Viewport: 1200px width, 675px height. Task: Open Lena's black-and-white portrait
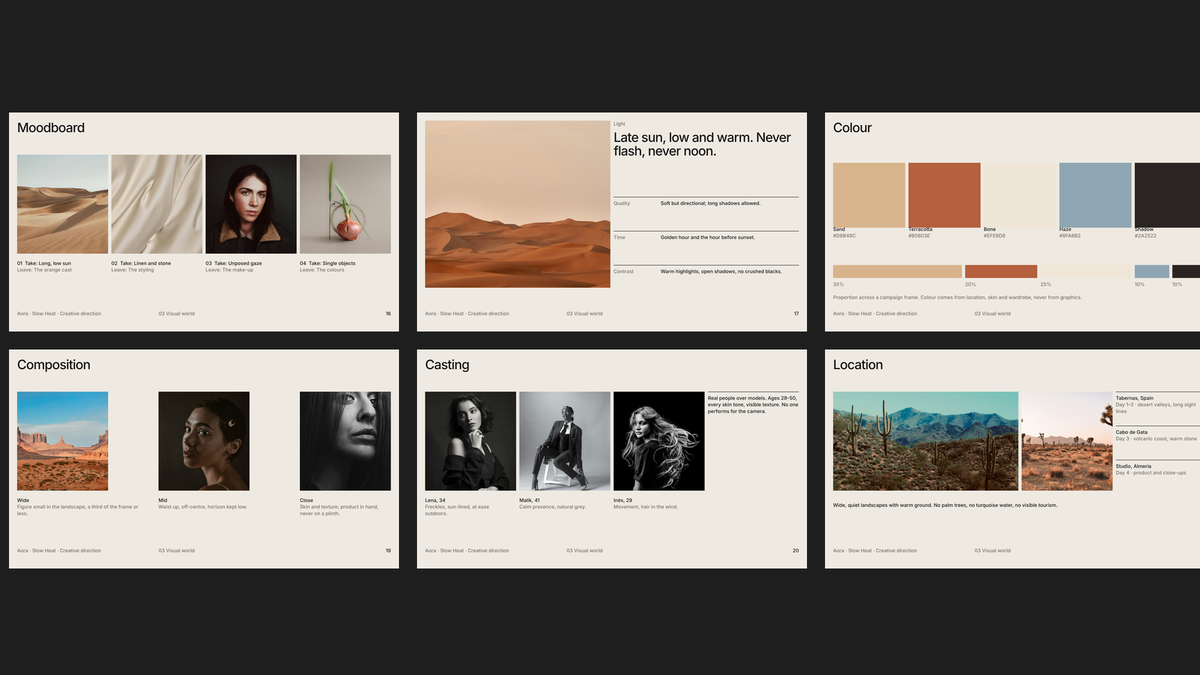tap(470, 441)
